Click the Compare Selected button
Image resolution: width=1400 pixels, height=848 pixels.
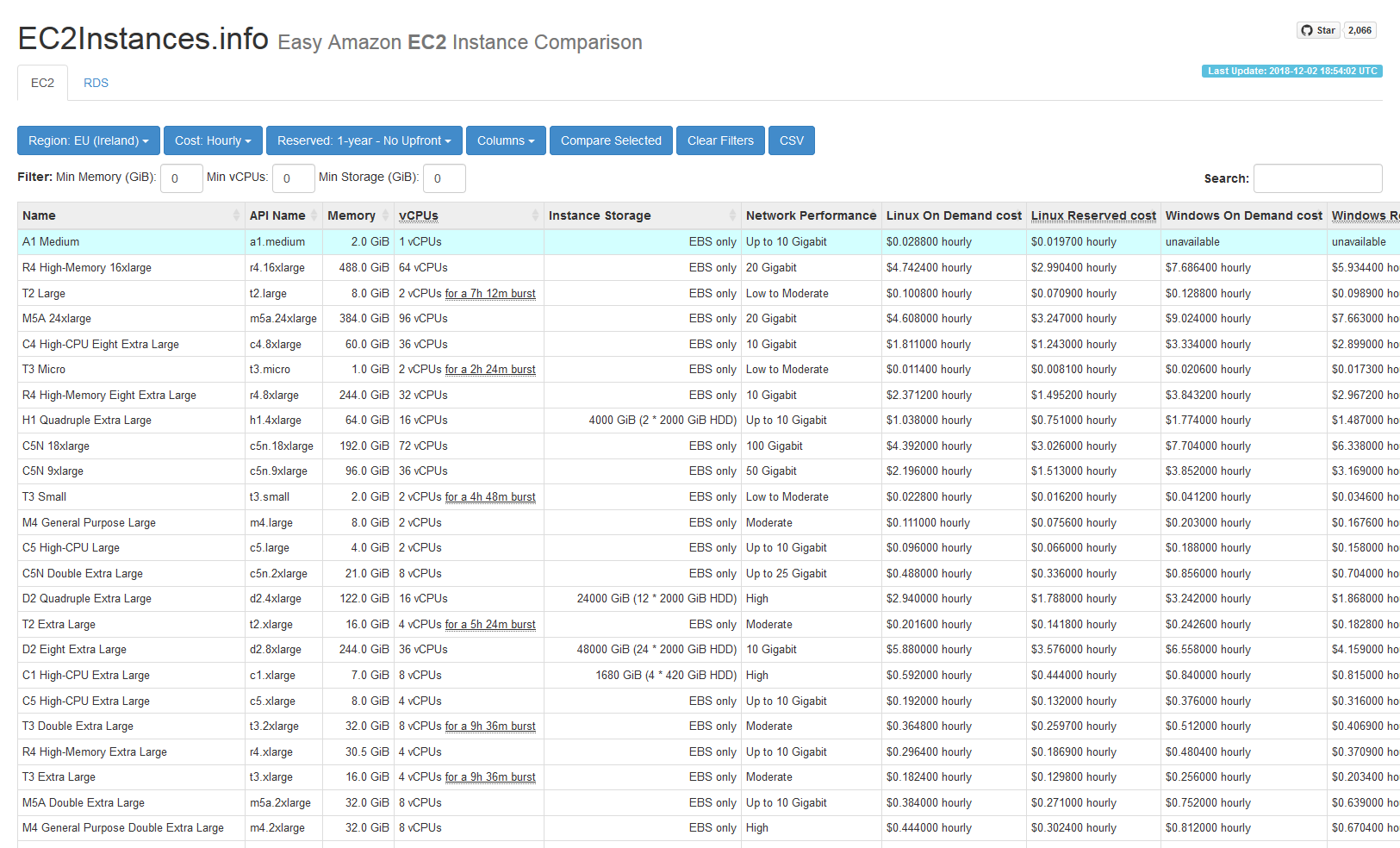coord(611,140)
